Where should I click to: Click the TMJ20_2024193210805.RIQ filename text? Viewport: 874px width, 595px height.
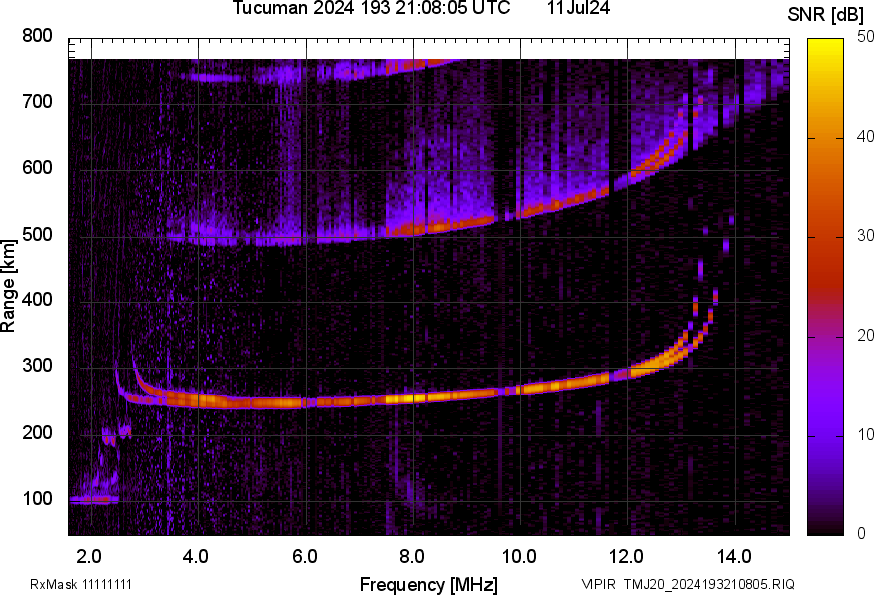[x=709, y=584]
